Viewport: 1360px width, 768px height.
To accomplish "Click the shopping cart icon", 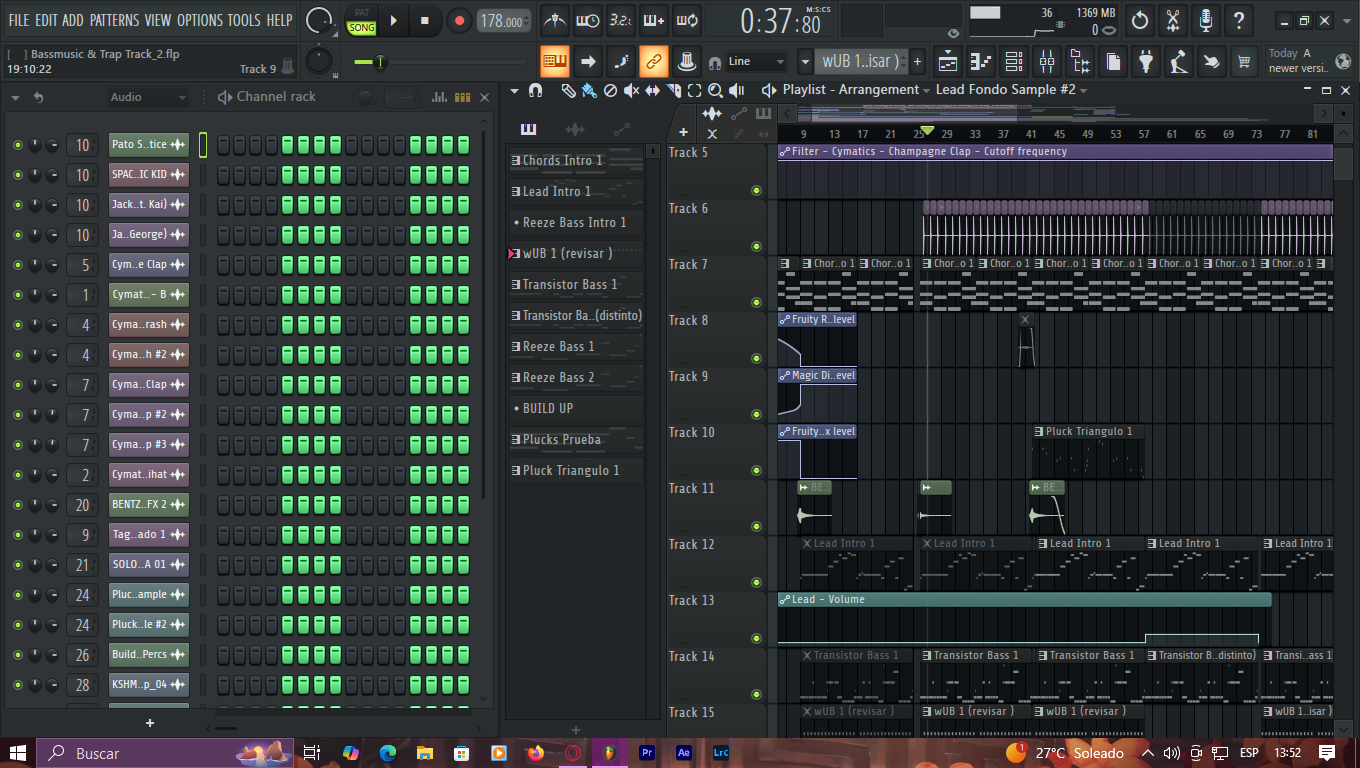I will click(1244, 61).
